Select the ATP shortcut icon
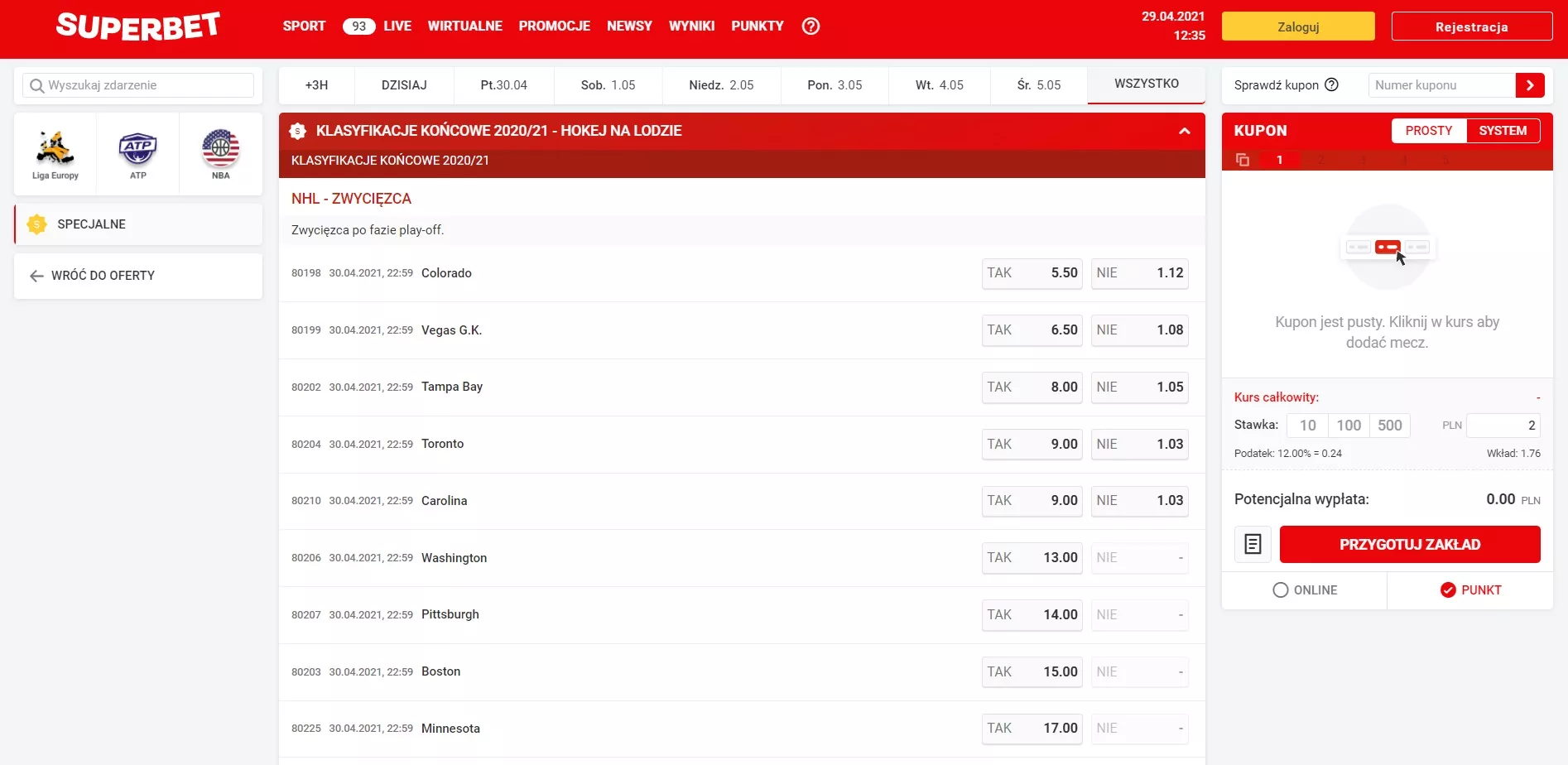This screenshot has height=765, width=1568. point(138,154)
